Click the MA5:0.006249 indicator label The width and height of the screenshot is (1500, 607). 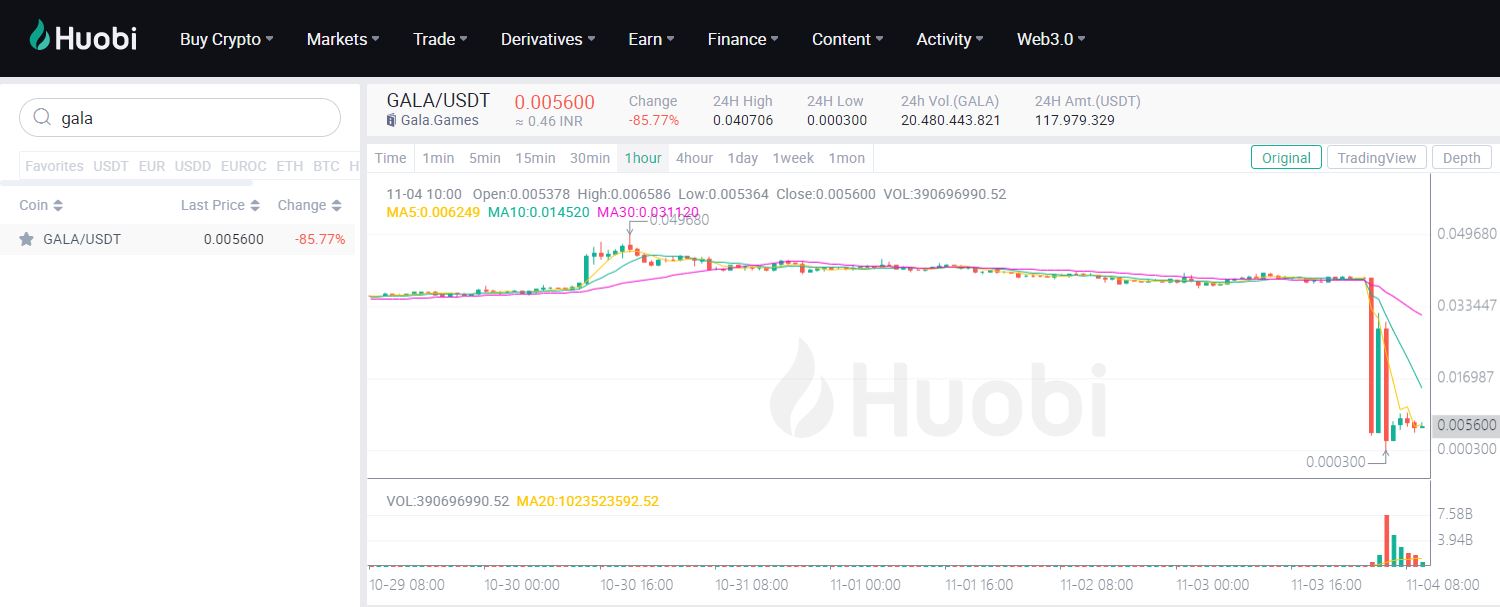(x=433, y=212)
